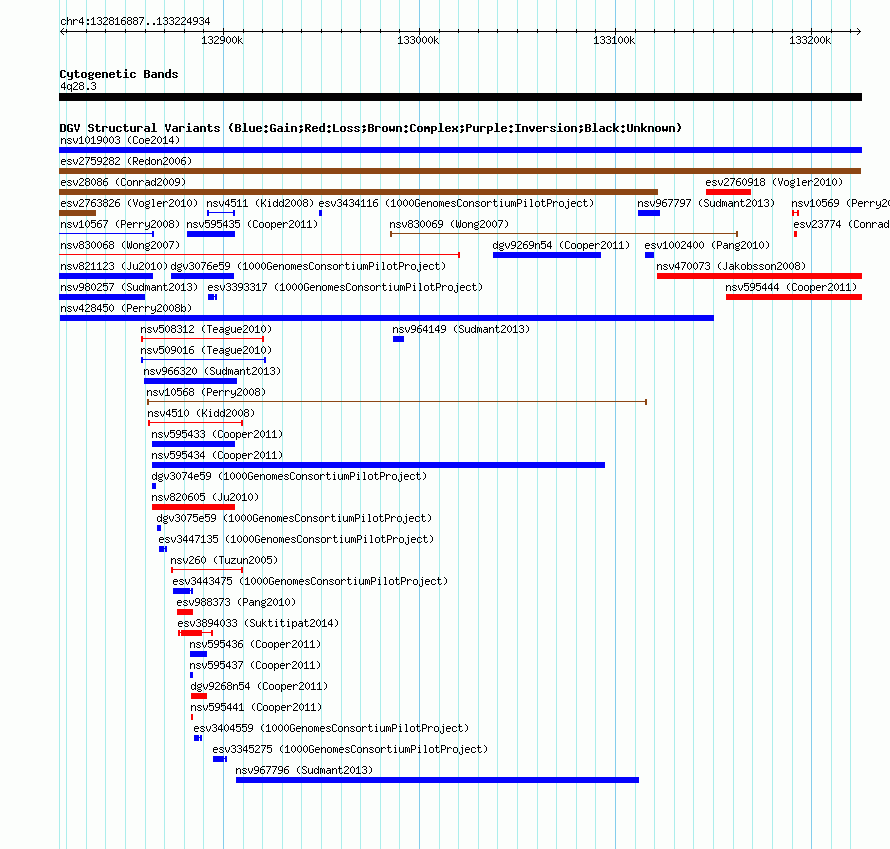Click the esv1002400 (Pang2010) label
This screenshot has width=890, height=849.
pos(707,245)
